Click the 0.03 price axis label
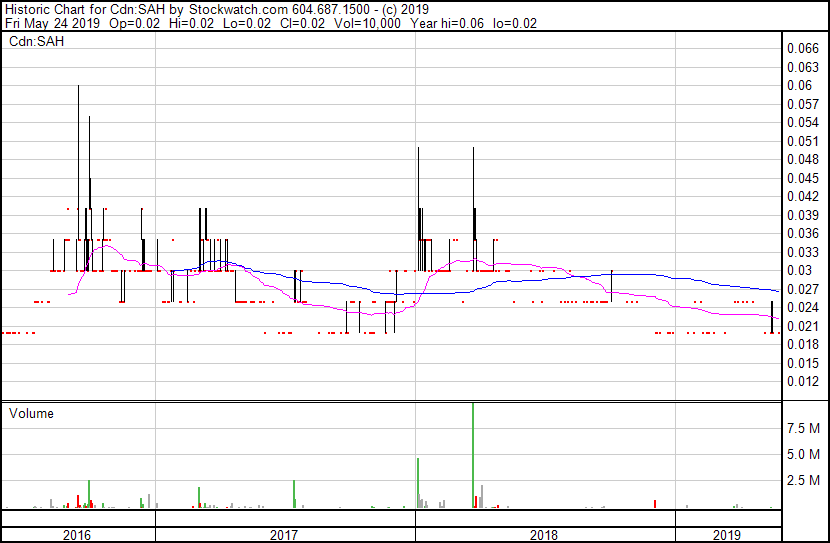 (x=801, y=271)
